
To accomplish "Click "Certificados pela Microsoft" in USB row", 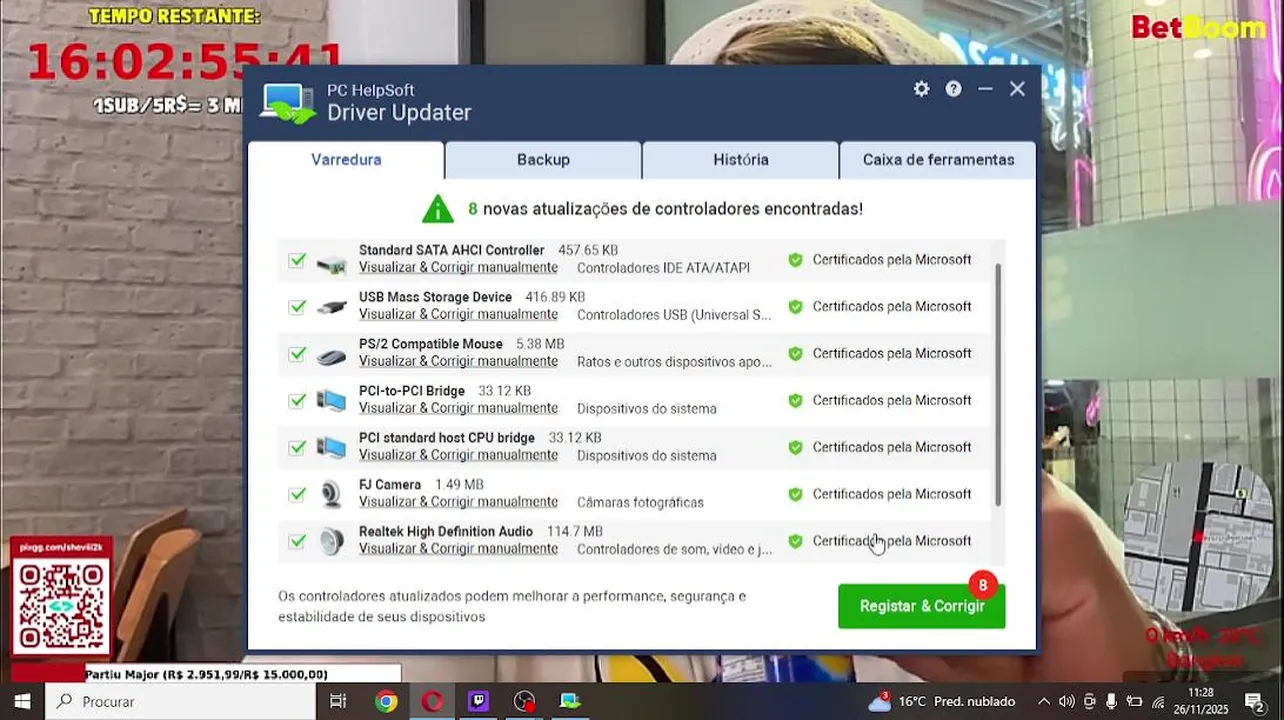I will [892, 307].
